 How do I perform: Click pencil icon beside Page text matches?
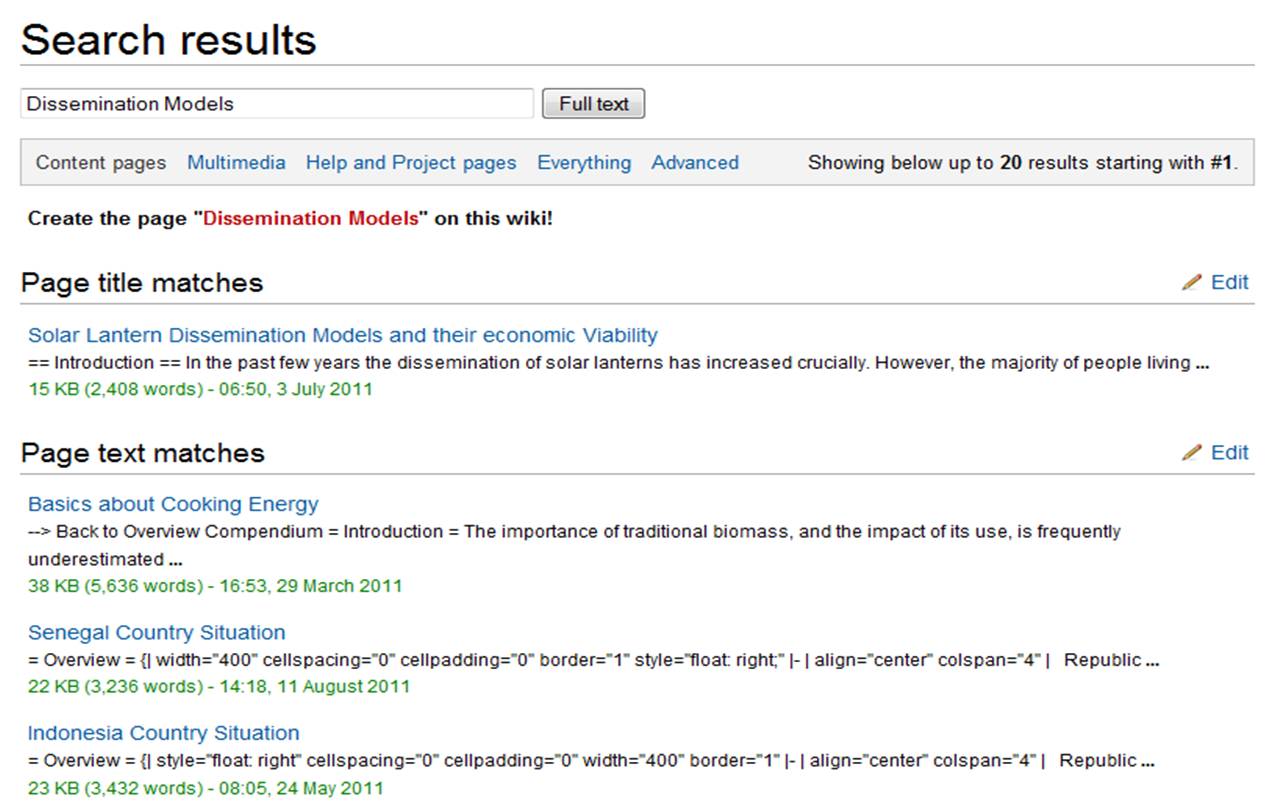pos(1191,453)
